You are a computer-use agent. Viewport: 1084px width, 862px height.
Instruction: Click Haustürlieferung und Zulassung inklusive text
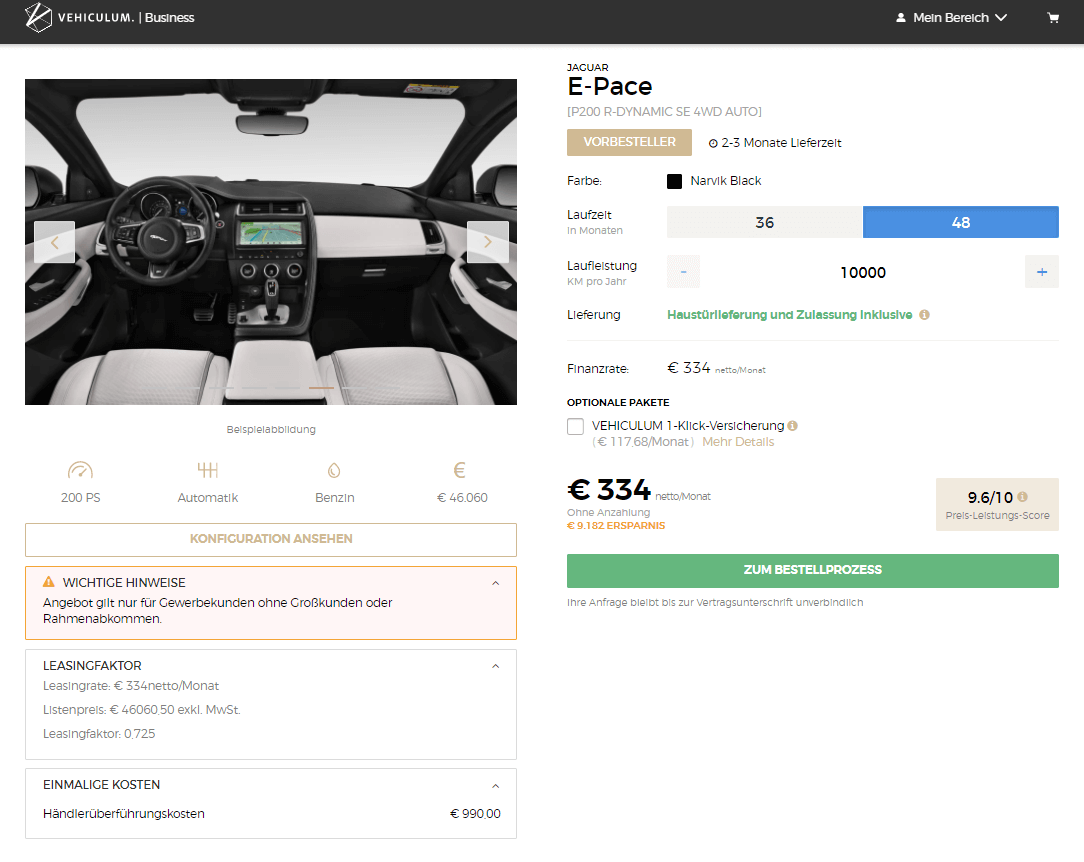(789, 315)
